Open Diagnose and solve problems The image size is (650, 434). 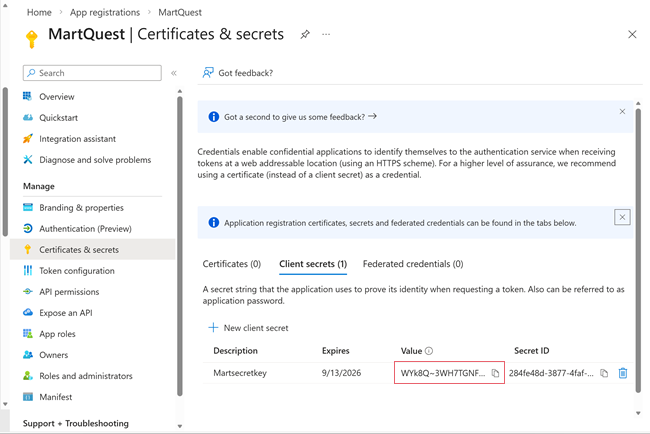95,160
